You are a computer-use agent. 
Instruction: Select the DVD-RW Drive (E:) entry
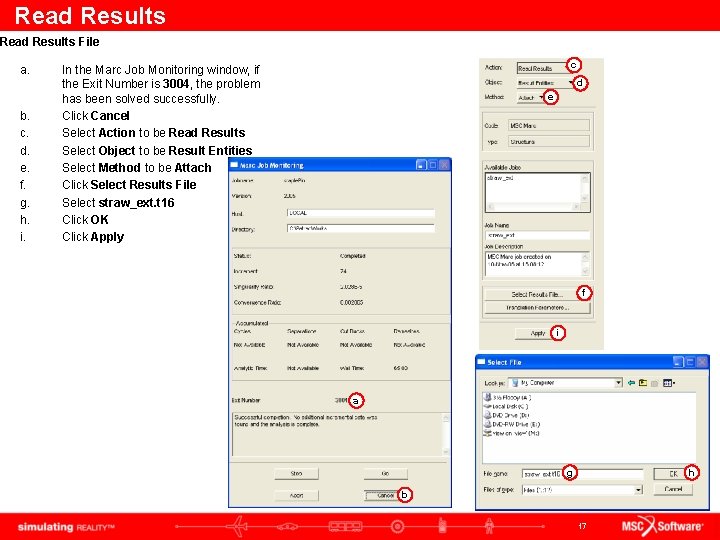pos(512,424)
